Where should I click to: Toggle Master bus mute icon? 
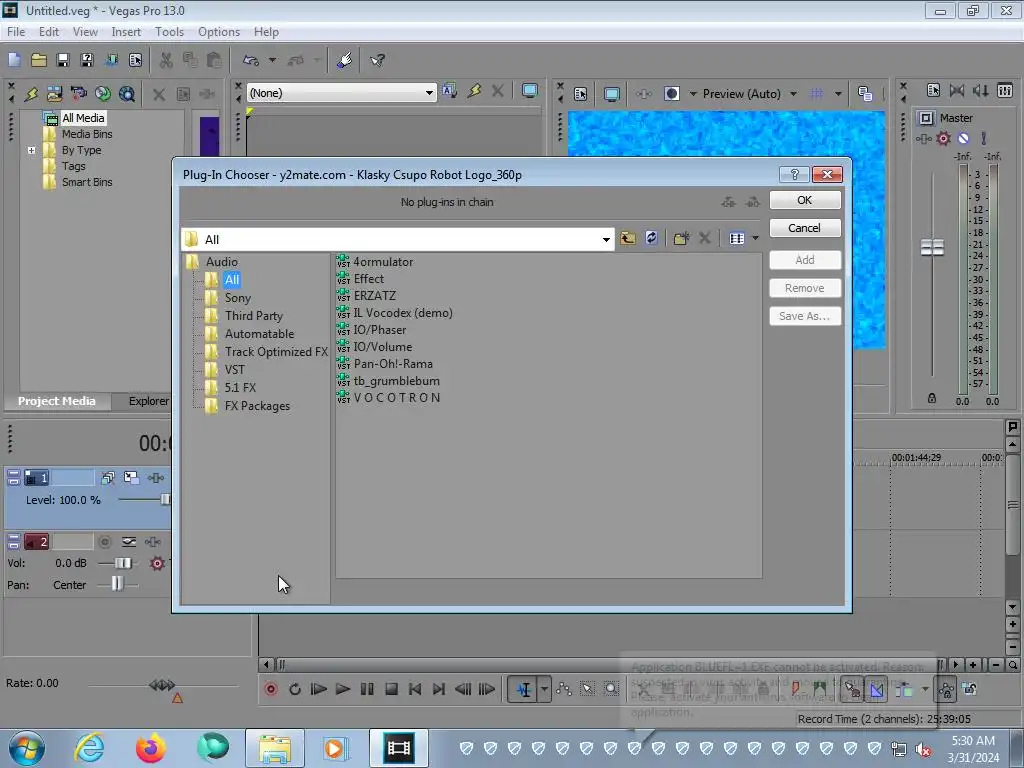click(x=963, y=138)
